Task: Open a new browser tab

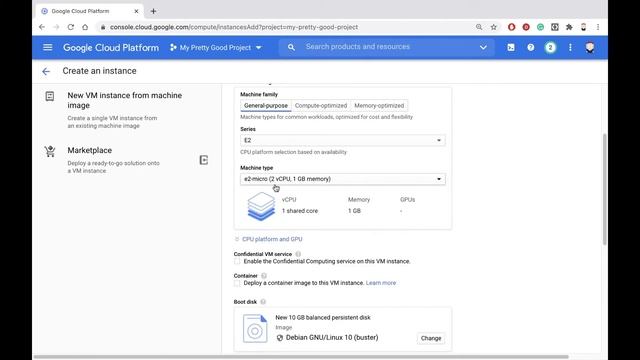Action: tap(153, 11)
